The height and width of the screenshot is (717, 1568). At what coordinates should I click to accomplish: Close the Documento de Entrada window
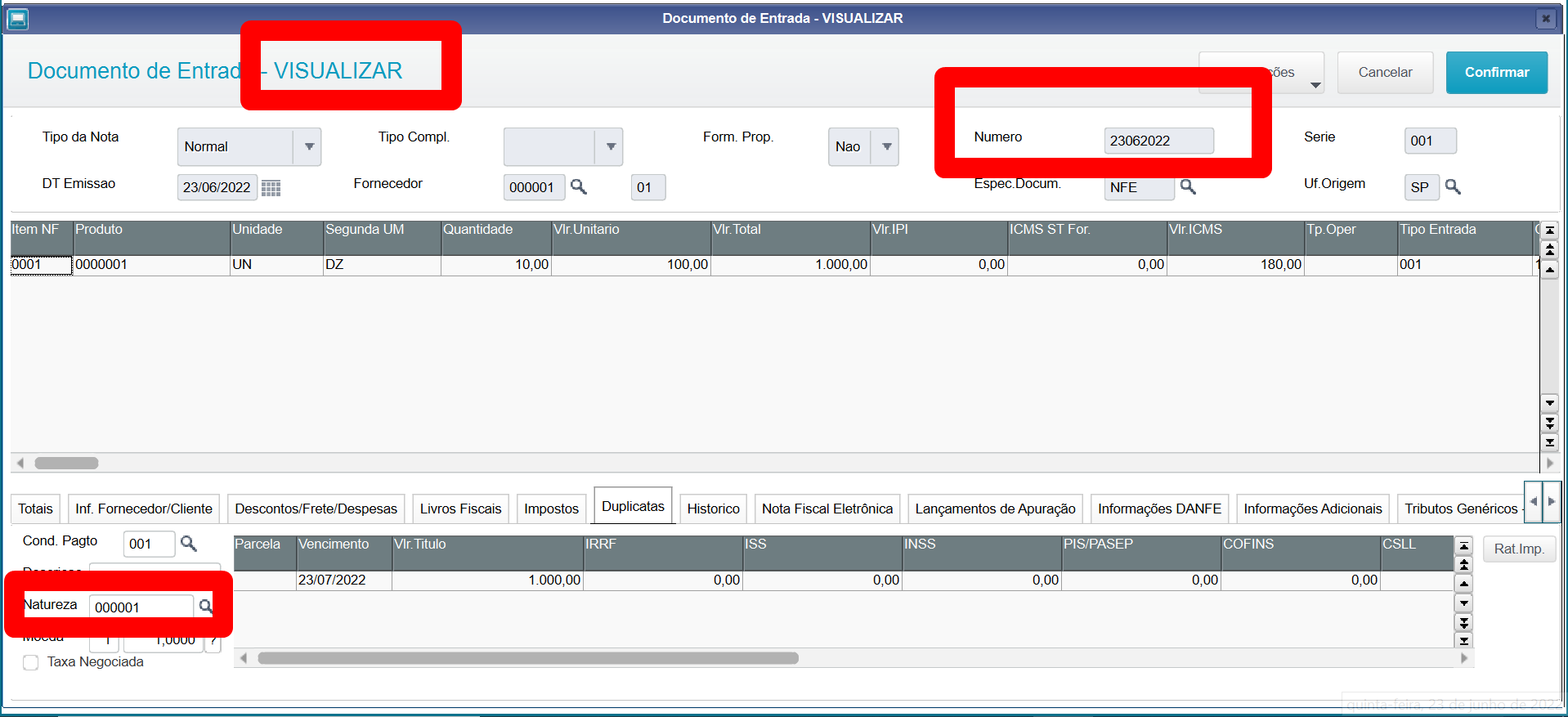1545,18
